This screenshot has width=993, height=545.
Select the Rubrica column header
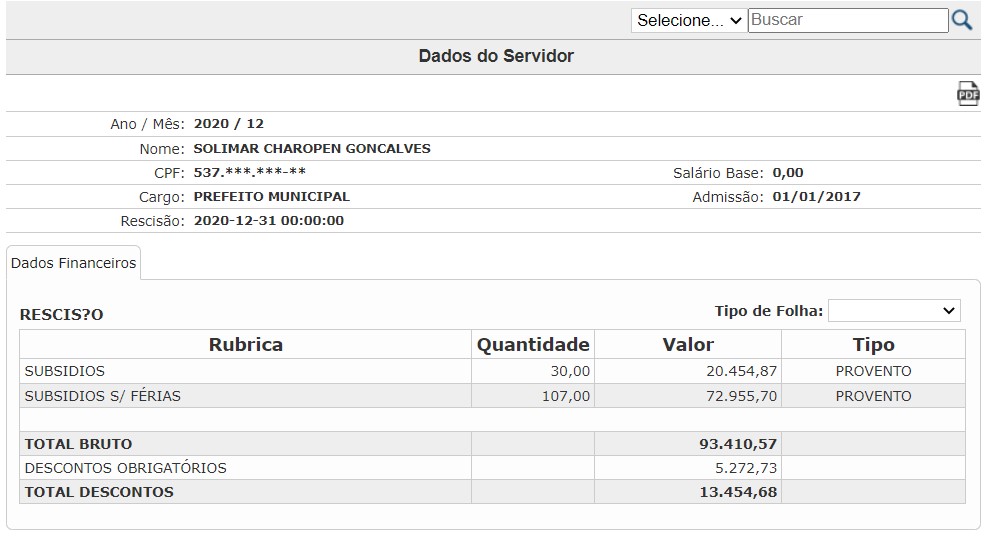pyautogui.click(x=246, y=344)
